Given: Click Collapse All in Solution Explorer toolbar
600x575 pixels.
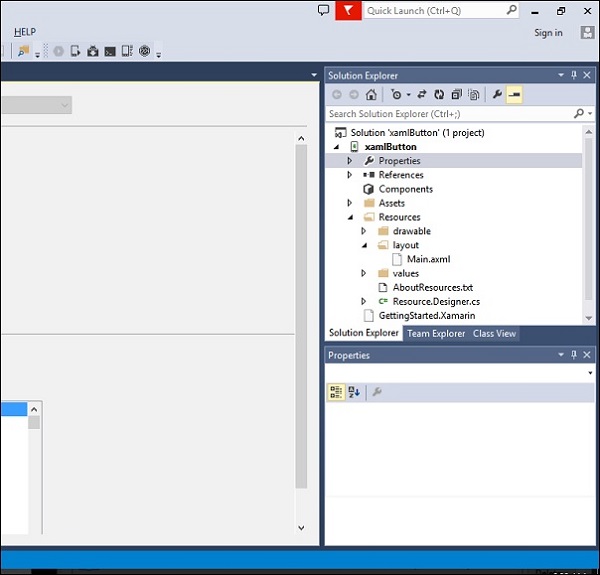Looking at the screenshot, I should click(456, 95).
